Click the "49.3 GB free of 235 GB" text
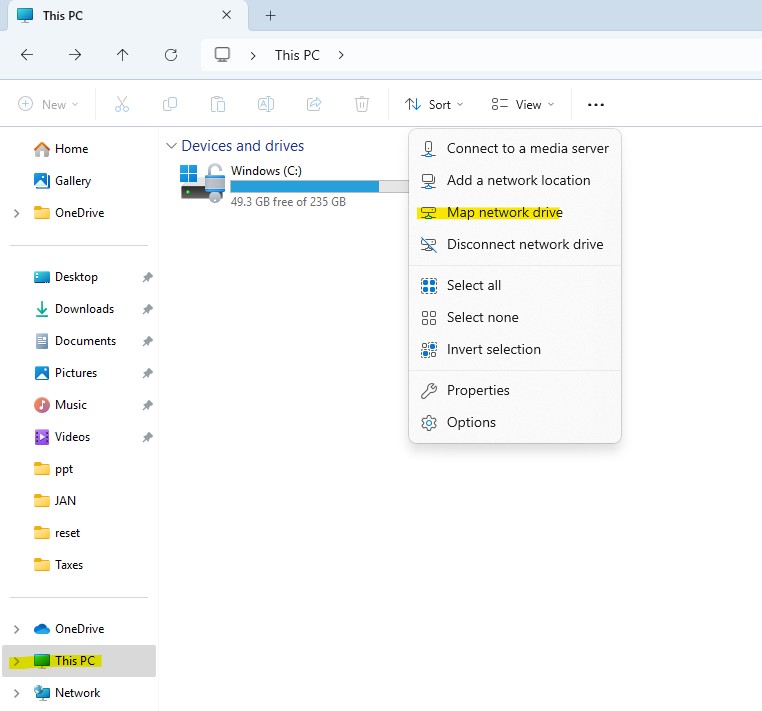Screen dimensions: 762x711 (288, 202)
